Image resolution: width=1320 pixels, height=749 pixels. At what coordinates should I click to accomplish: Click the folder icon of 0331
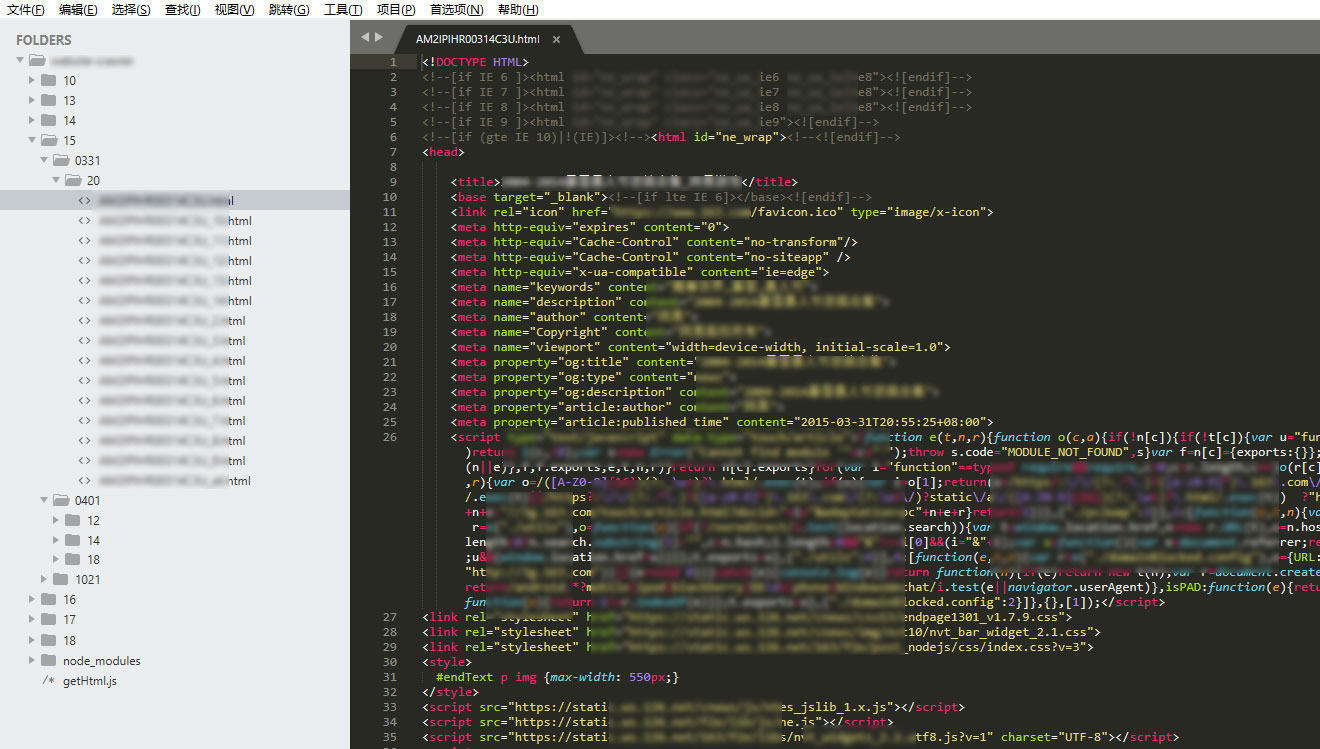click(61, 160)
